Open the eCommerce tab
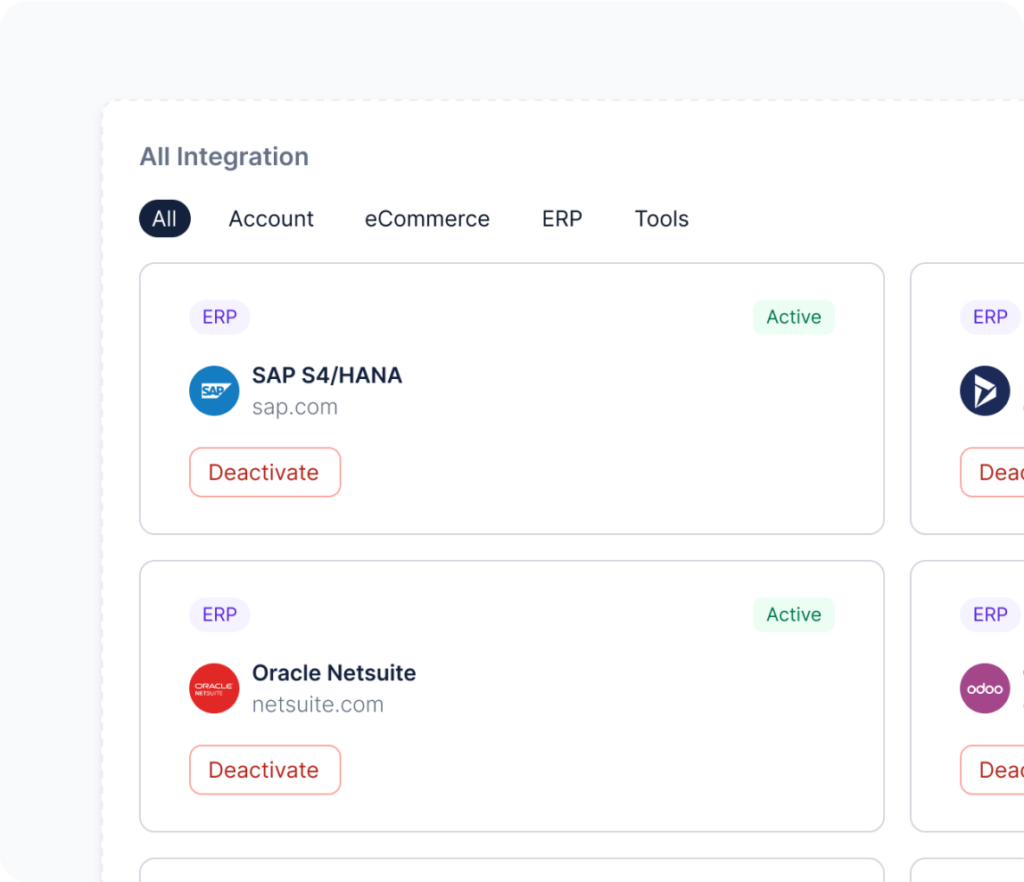Screen dimensions: 1024x882 427,219
